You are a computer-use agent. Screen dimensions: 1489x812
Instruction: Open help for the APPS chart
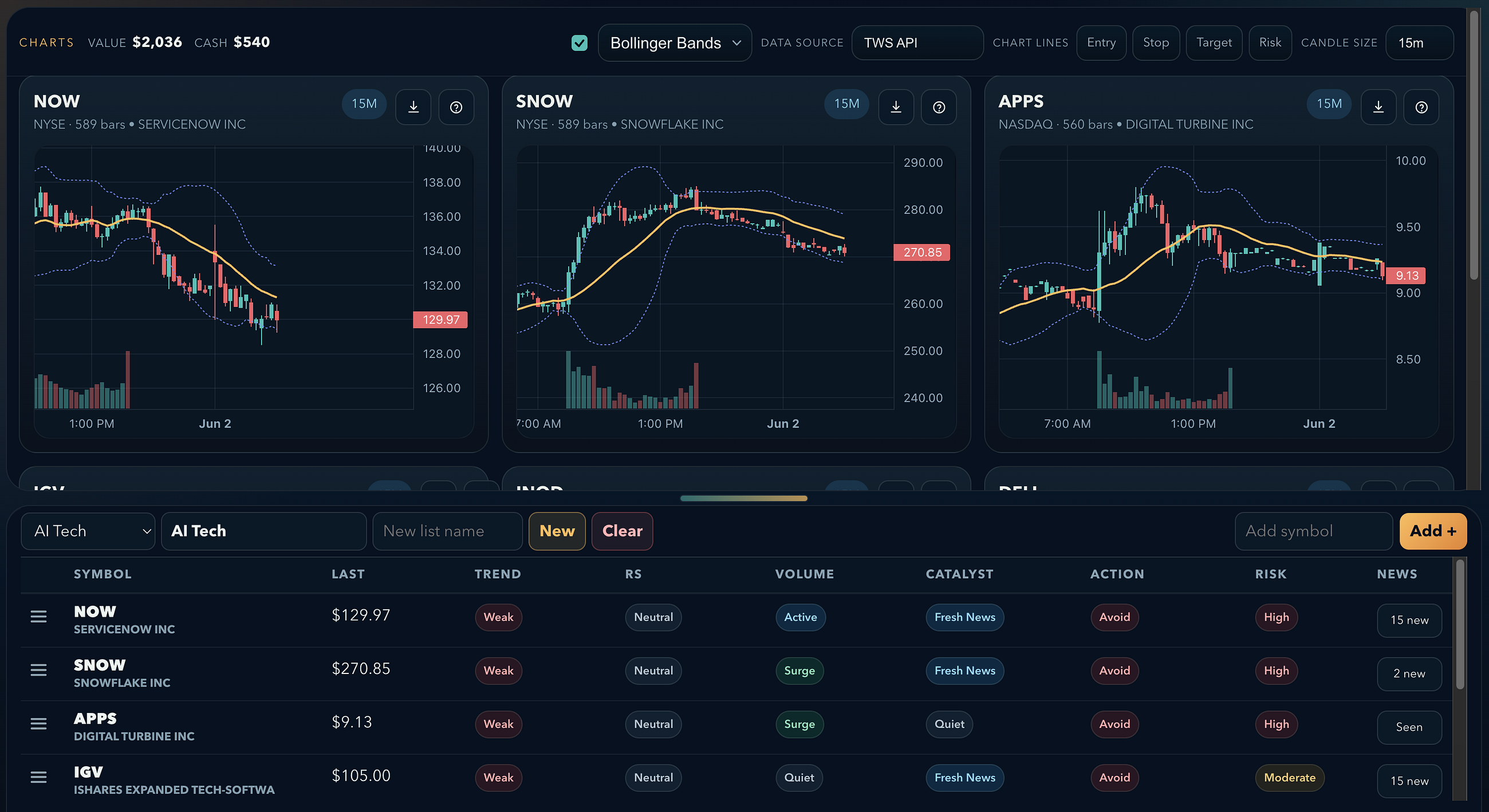[1421, 107]
